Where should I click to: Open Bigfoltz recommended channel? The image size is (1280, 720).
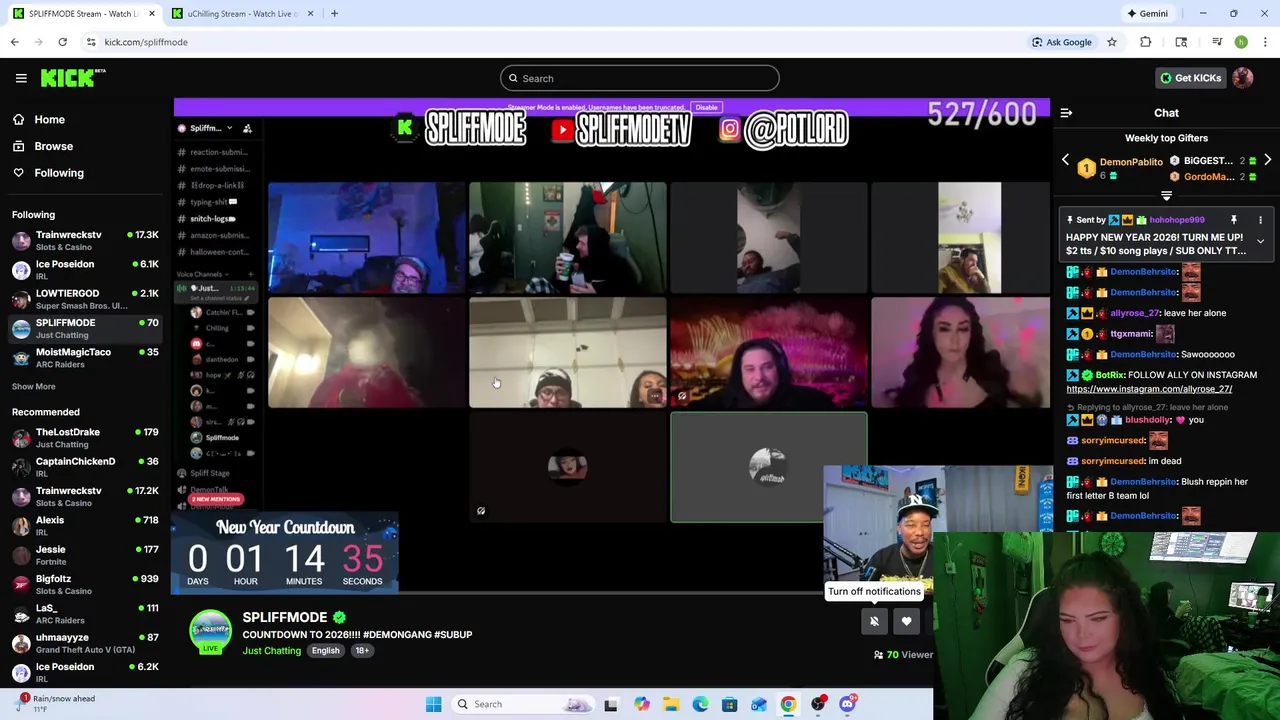[85, 585]
